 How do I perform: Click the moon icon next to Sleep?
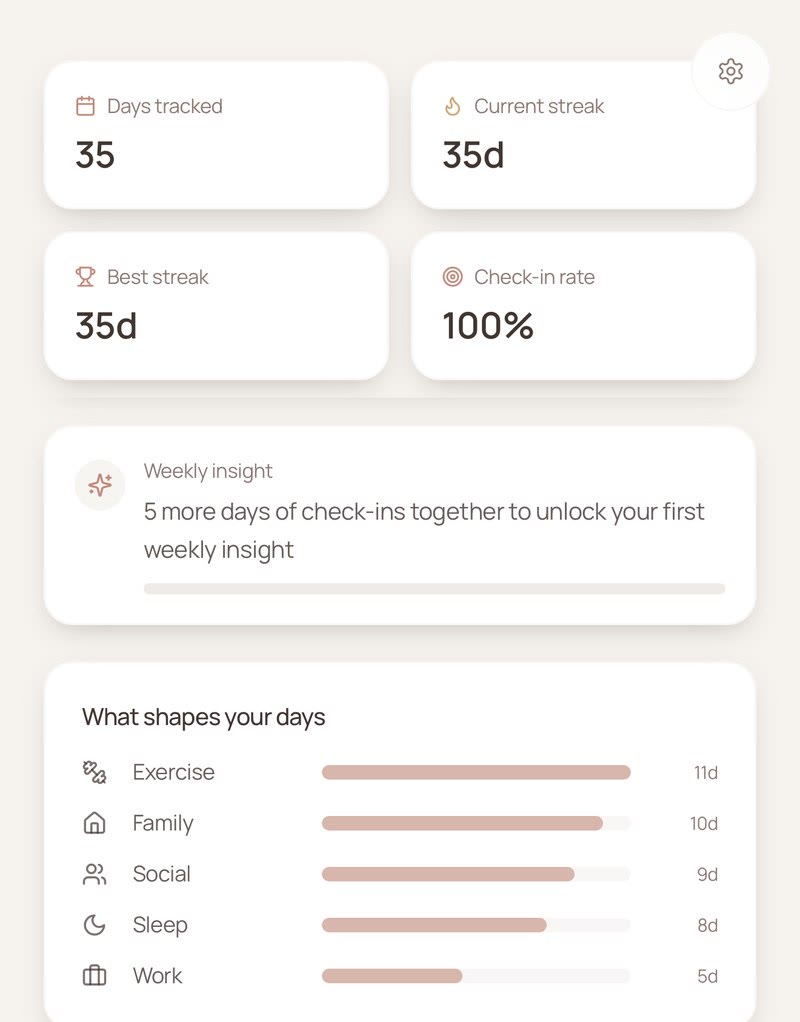pos(95,925)
